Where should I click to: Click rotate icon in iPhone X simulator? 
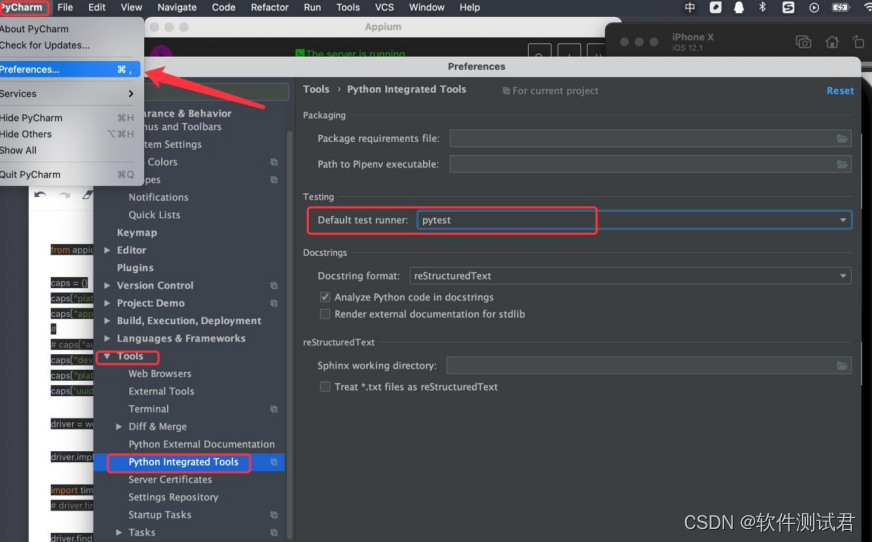coord(858,42)
